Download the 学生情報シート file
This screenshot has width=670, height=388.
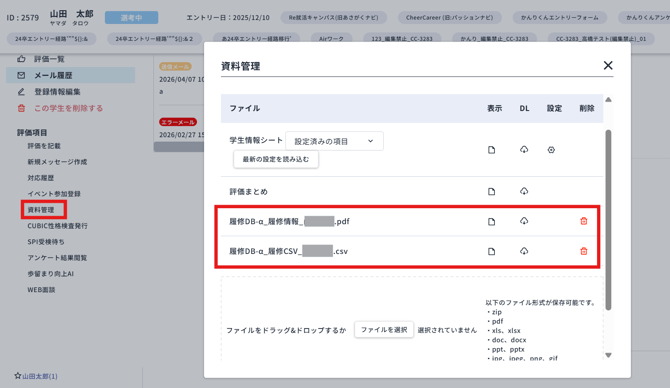(524, 150)
